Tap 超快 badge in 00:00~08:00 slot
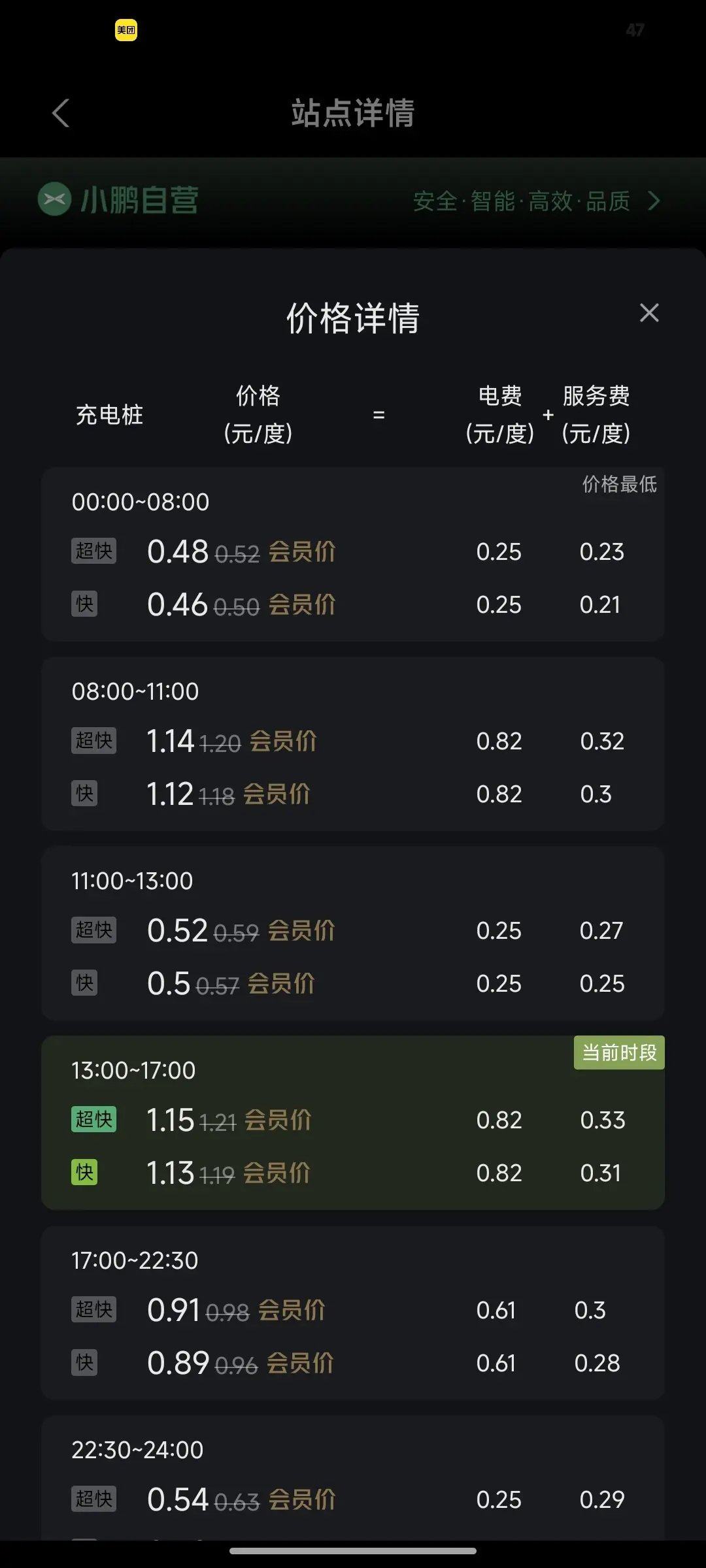Viewport: 706px width, 1568px height. click(94, 551)
